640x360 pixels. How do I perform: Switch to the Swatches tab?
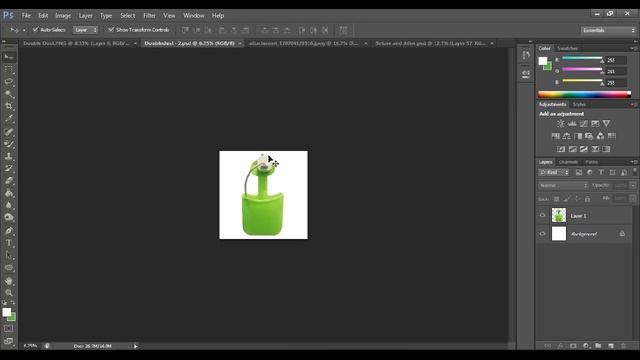point(567,48)
